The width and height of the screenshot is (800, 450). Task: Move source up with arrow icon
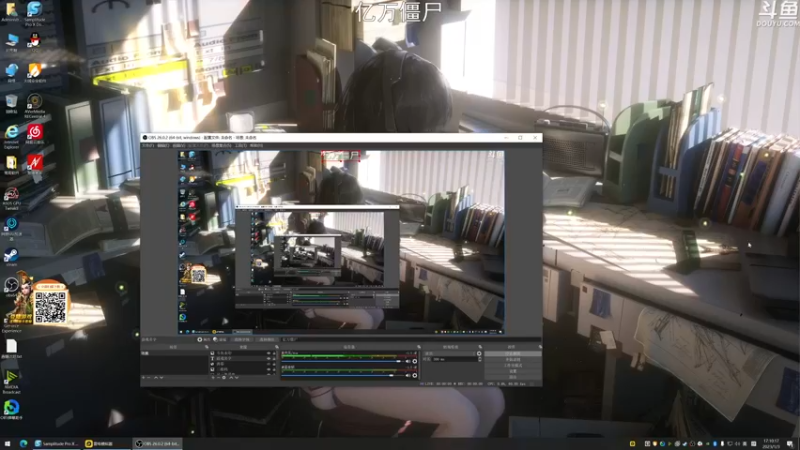coord(231,378)
